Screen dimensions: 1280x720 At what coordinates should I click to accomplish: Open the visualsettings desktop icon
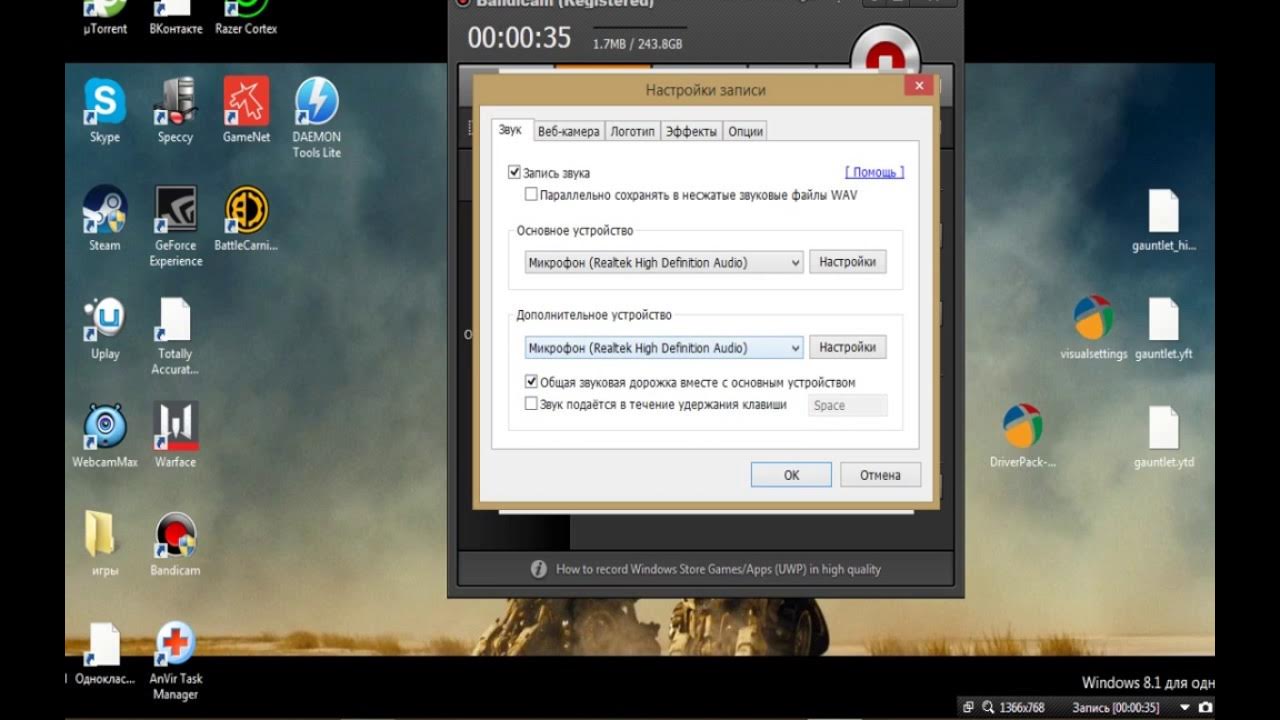(x=1093, y=328)
